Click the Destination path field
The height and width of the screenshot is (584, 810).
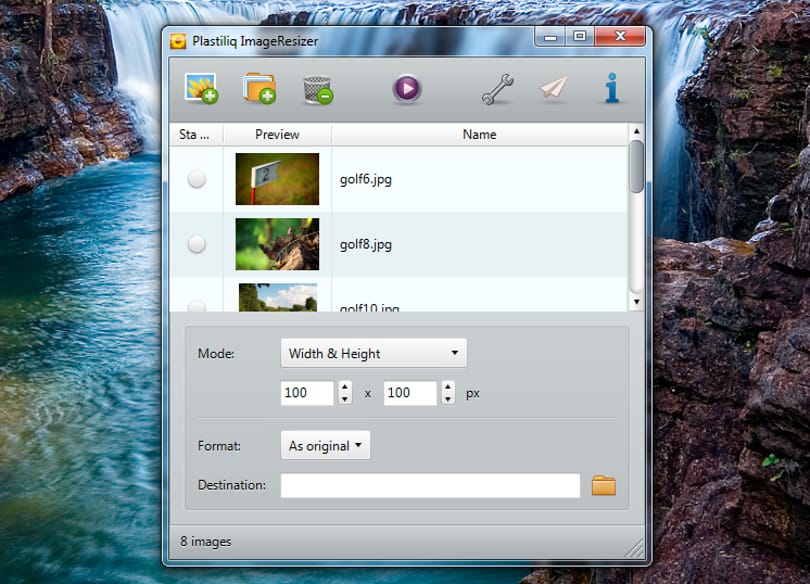coord(430,485)
